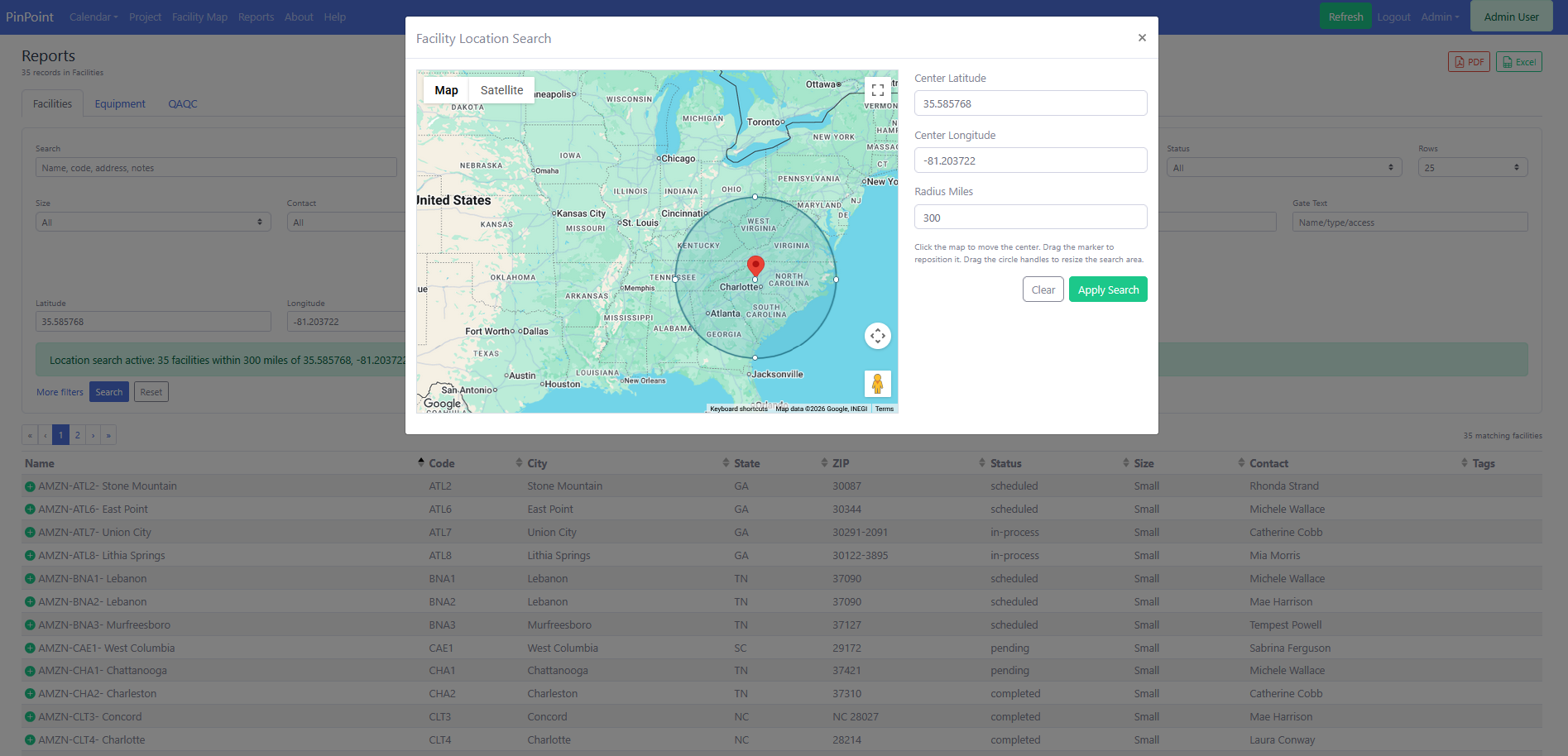Click the Apply Search button
Image resolution: width=1568 pixels, height=756 pixels.
click(1108, 289)
